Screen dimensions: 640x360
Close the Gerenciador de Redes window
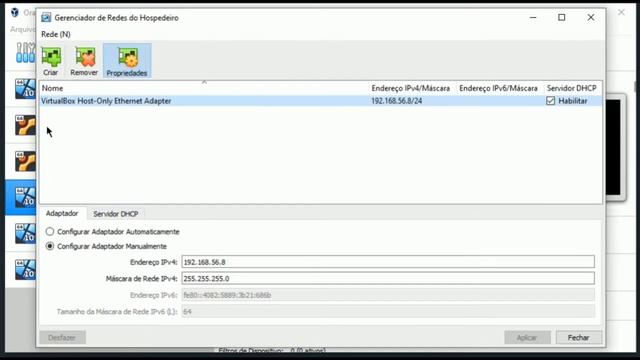[591, 18]
